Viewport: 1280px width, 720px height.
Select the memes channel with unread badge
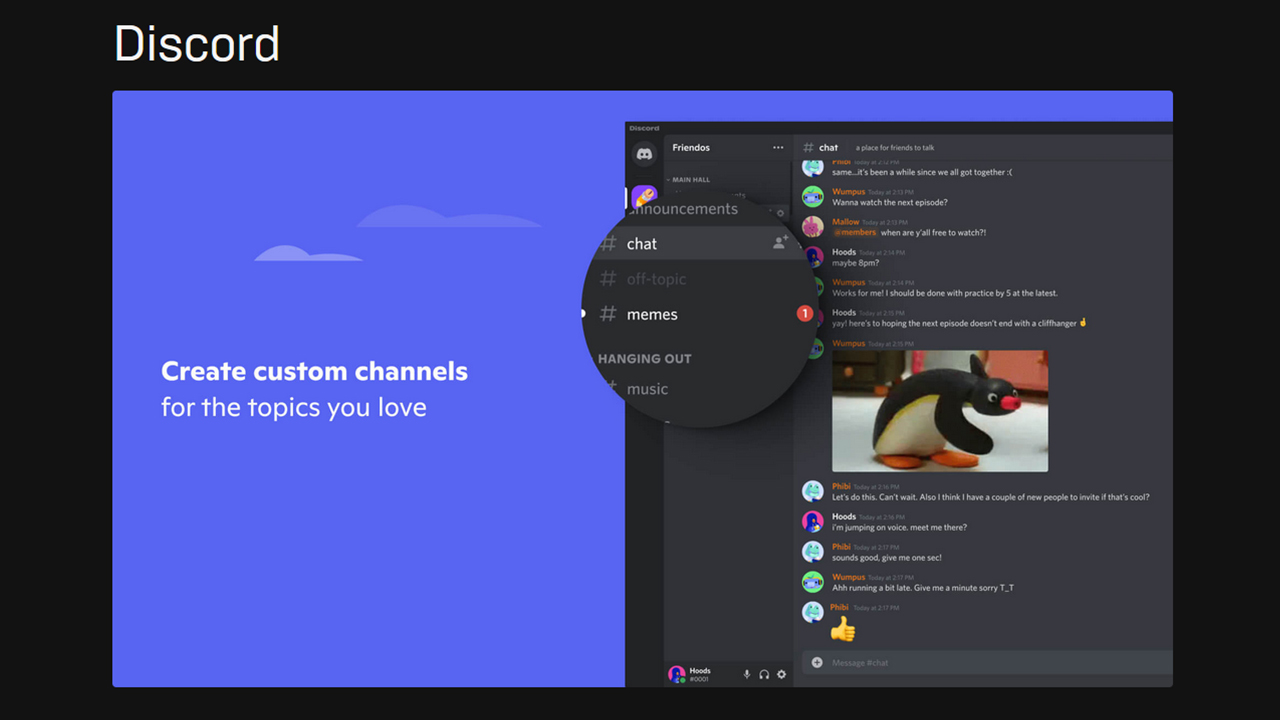pos(652,314)
